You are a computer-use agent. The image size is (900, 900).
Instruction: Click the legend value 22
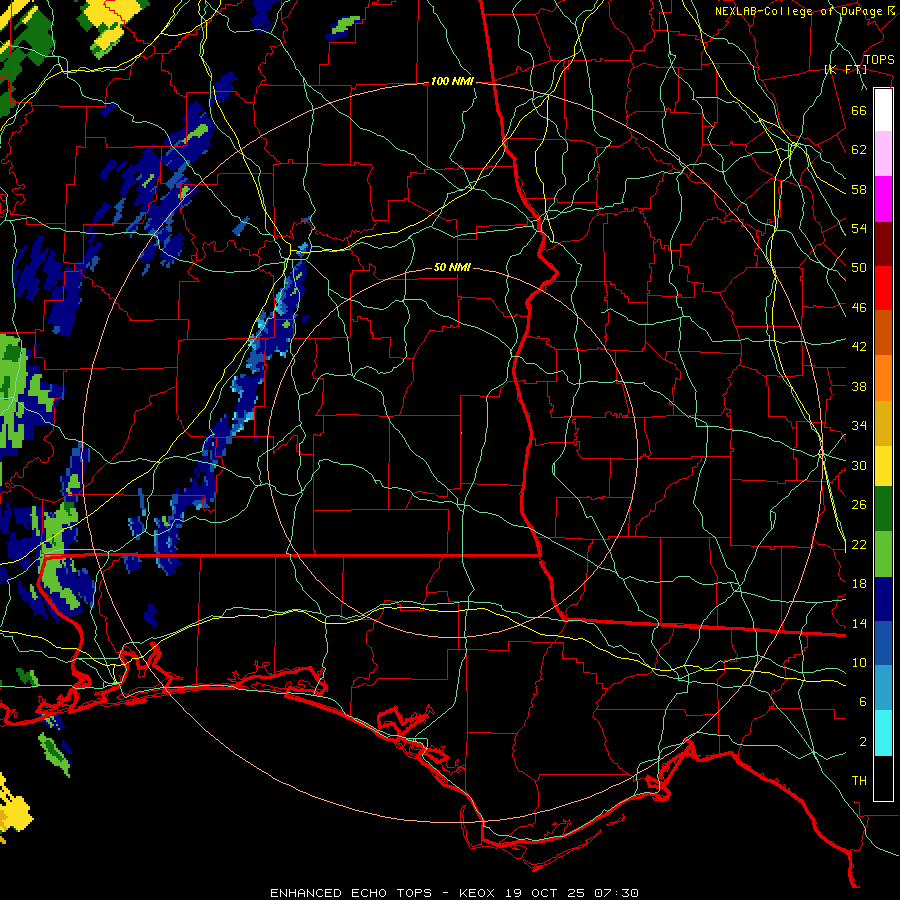coord(859,545)
